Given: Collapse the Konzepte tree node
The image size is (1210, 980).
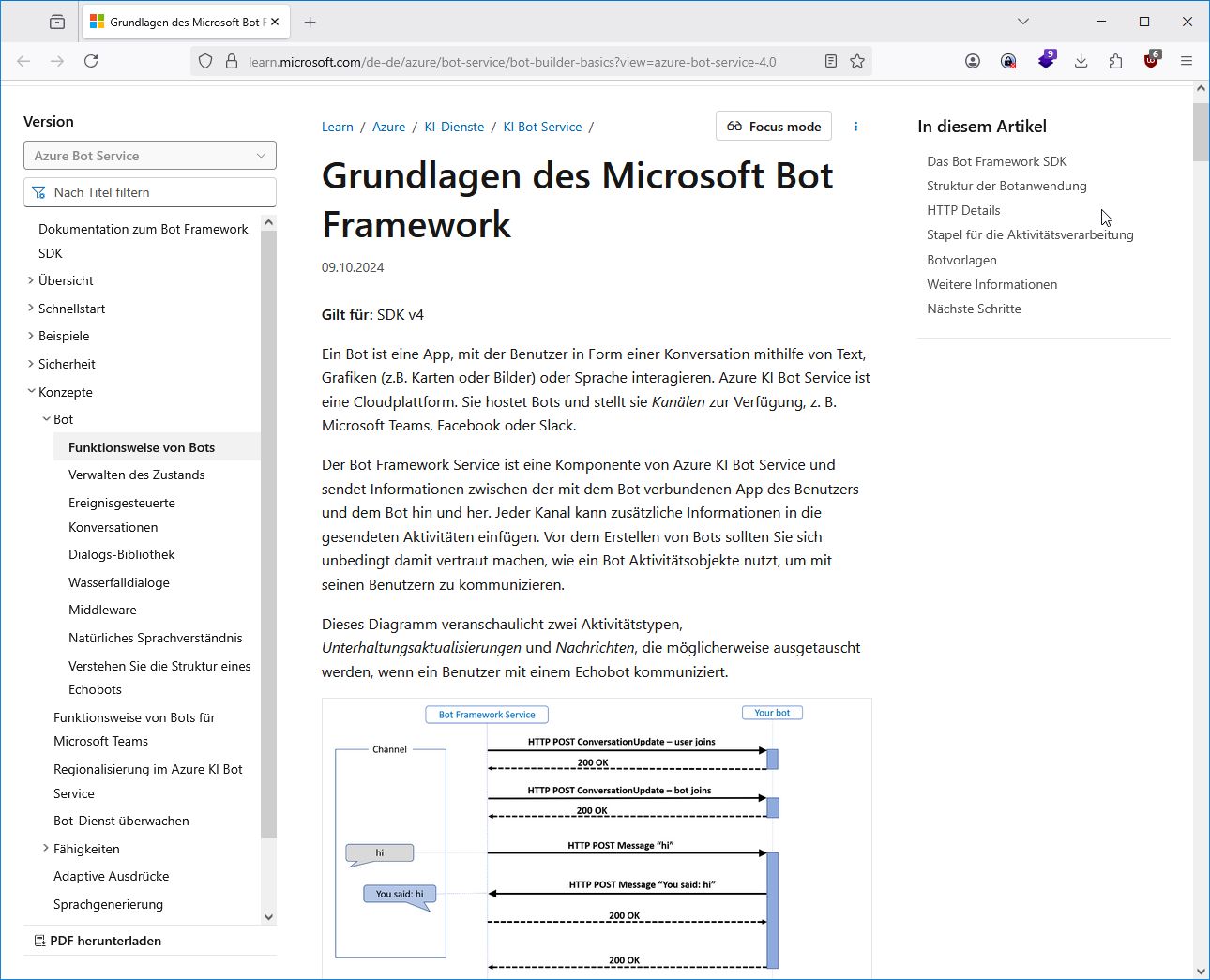Looking at the screenshot, I should click(x=31, y=392).
